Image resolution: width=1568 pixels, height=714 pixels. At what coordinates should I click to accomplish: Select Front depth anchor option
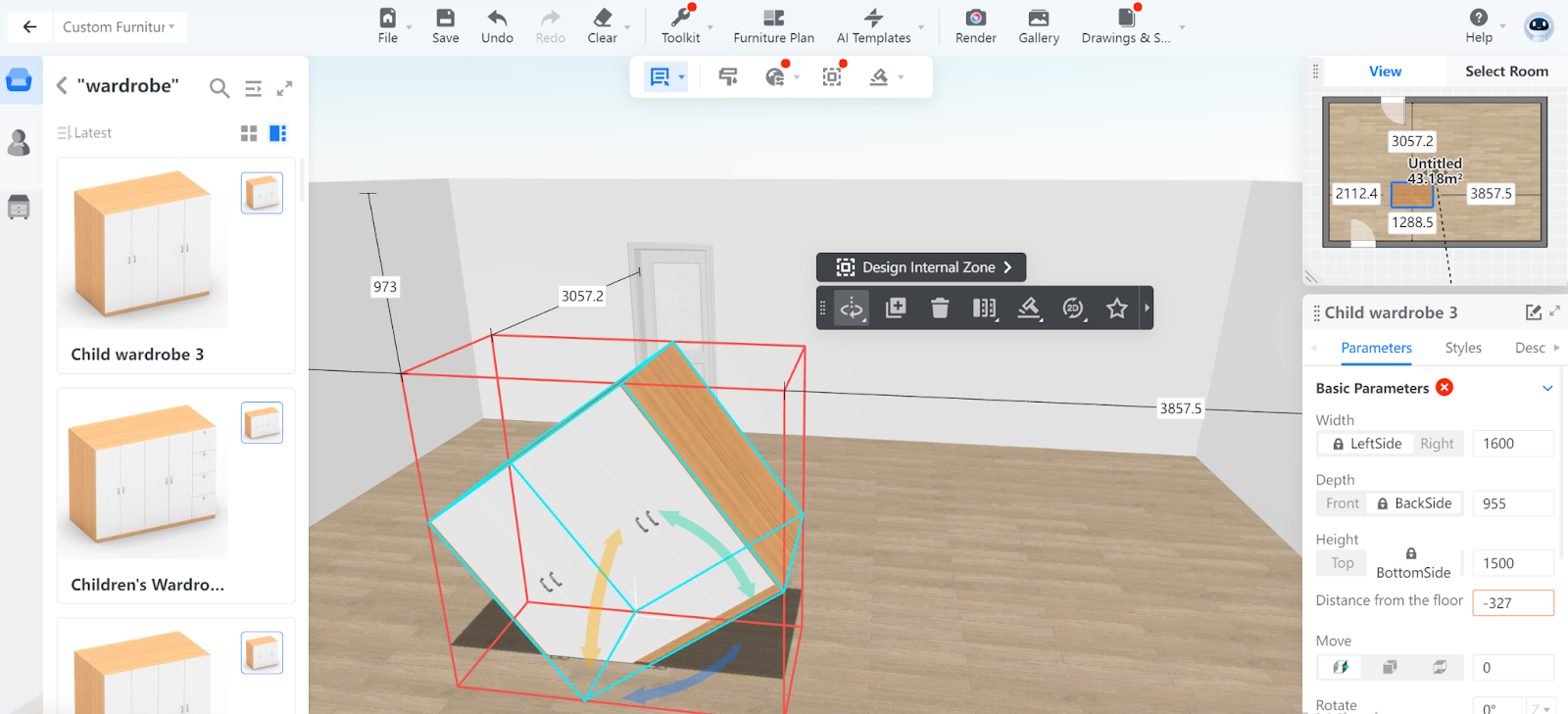1342,503
